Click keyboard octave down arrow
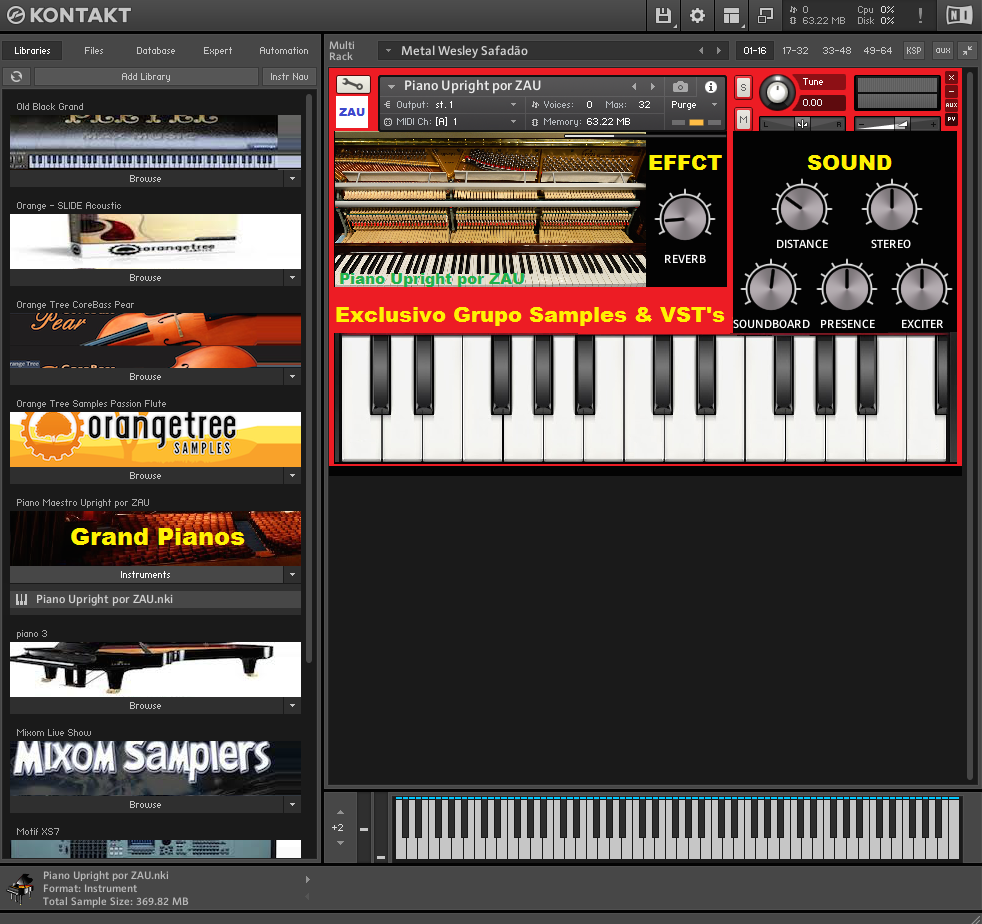Screen dimensions: 982x924 click(x=340, y=843)
